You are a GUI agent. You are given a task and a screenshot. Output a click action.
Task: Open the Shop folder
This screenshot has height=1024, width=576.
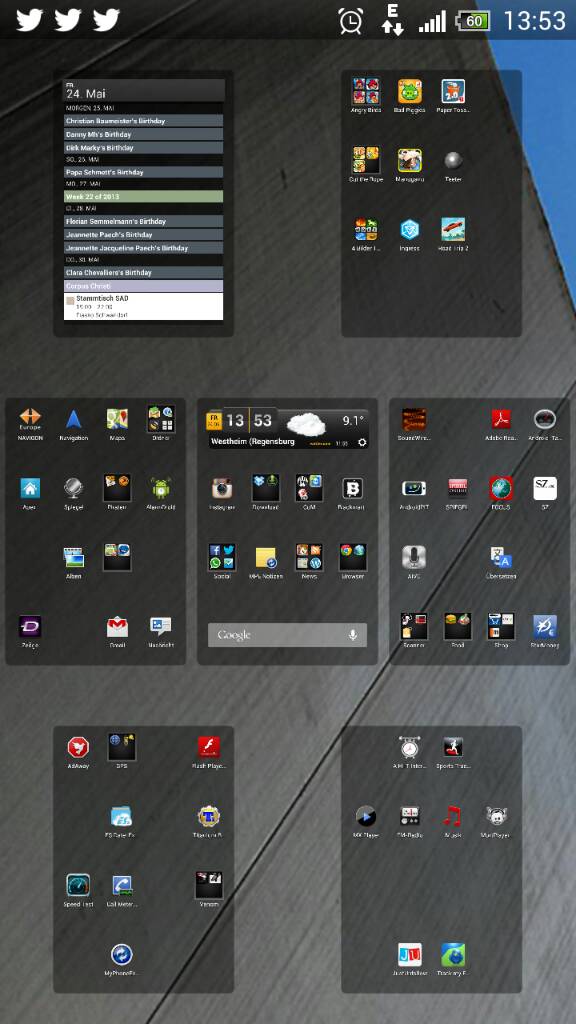point(501,626)
